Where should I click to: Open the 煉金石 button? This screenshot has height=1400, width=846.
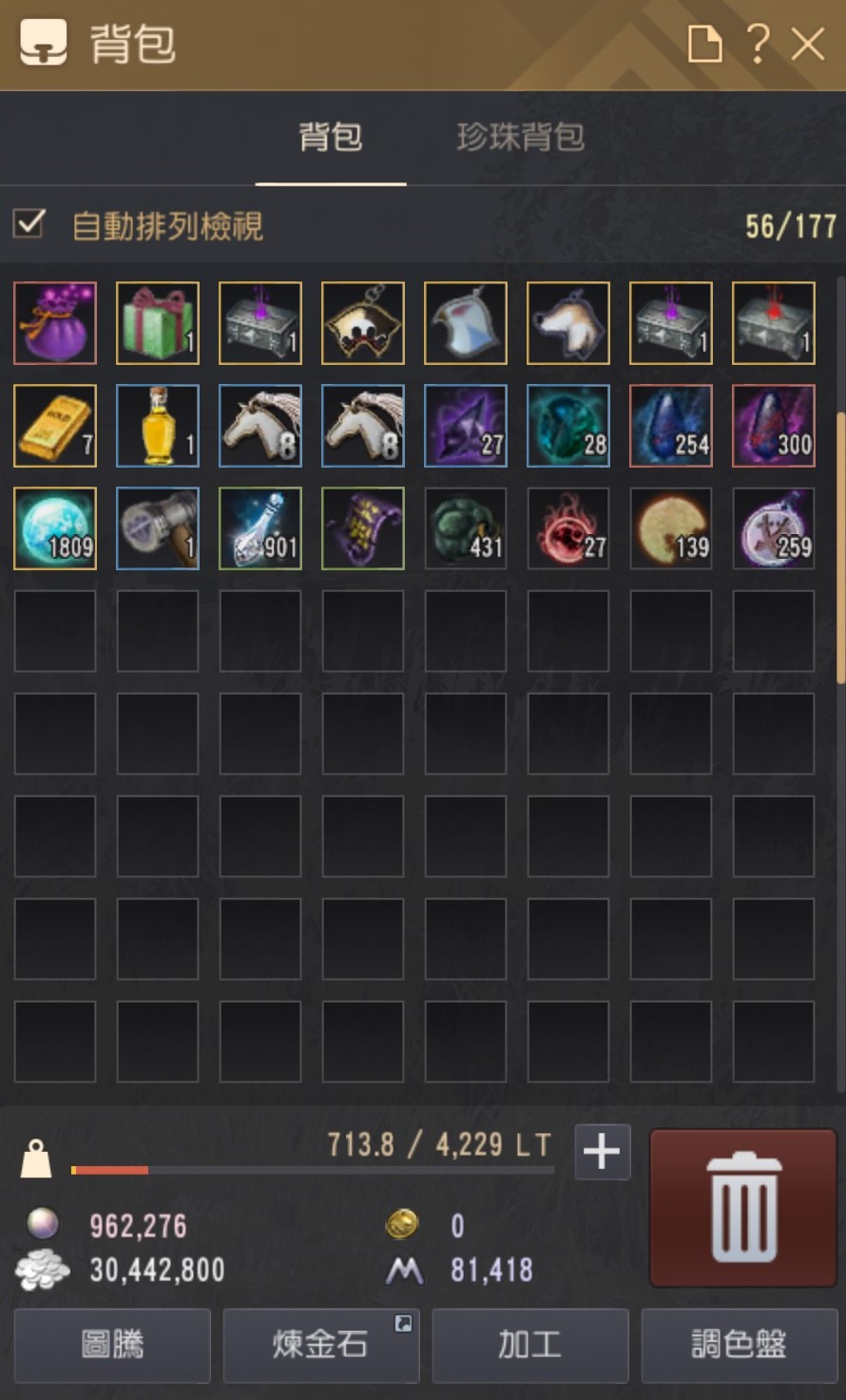click(x=321, y=1344)
